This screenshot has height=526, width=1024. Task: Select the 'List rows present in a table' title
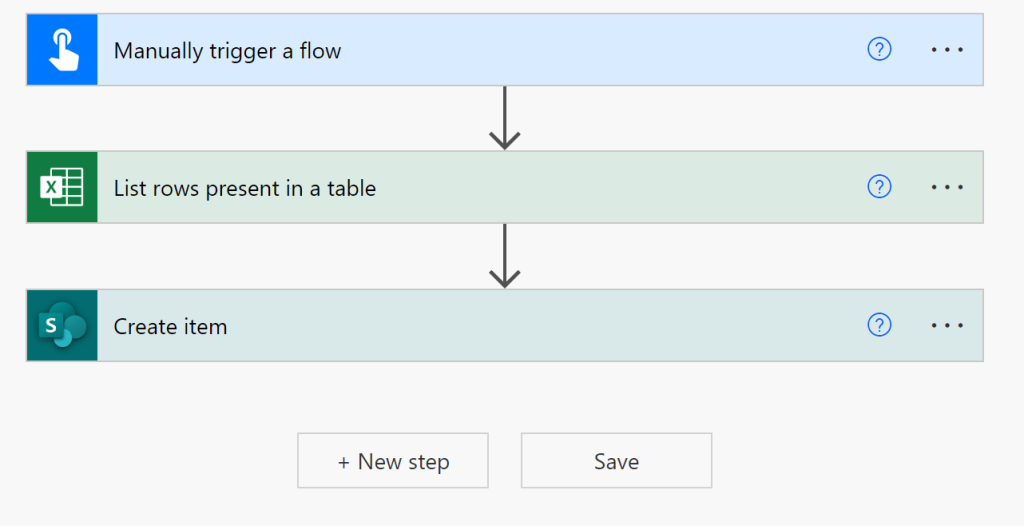(x=245, y=188)
